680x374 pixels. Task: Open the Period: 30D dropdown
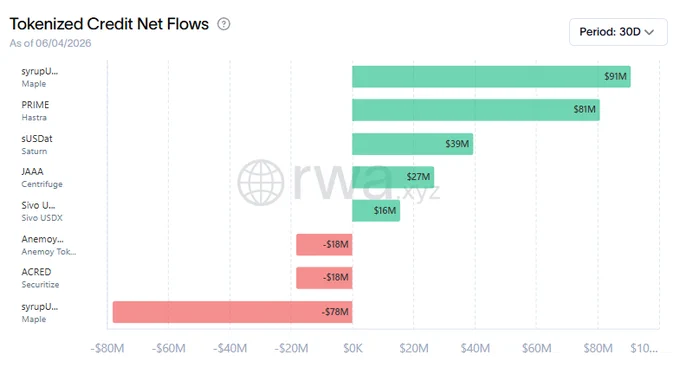coord(618,32)
